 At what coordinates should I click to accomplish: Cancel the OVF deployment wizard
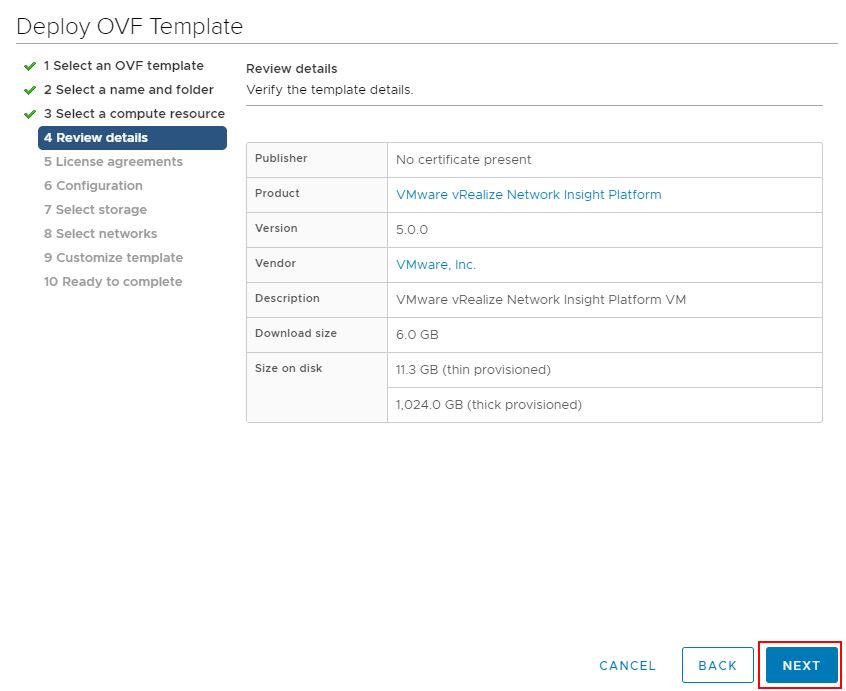(627, 666)
